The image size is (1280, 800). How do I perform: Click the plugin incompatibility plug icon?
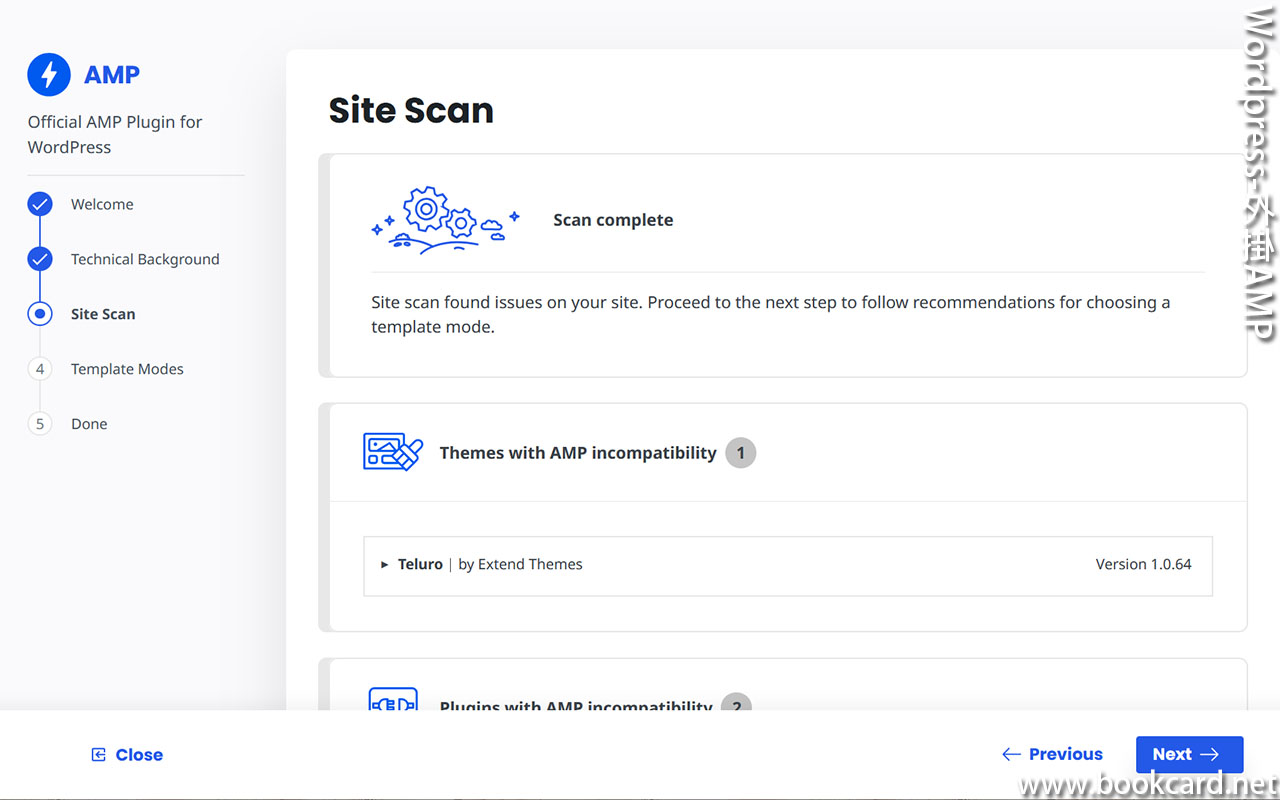pyautogui.click(x=392, y=700)
